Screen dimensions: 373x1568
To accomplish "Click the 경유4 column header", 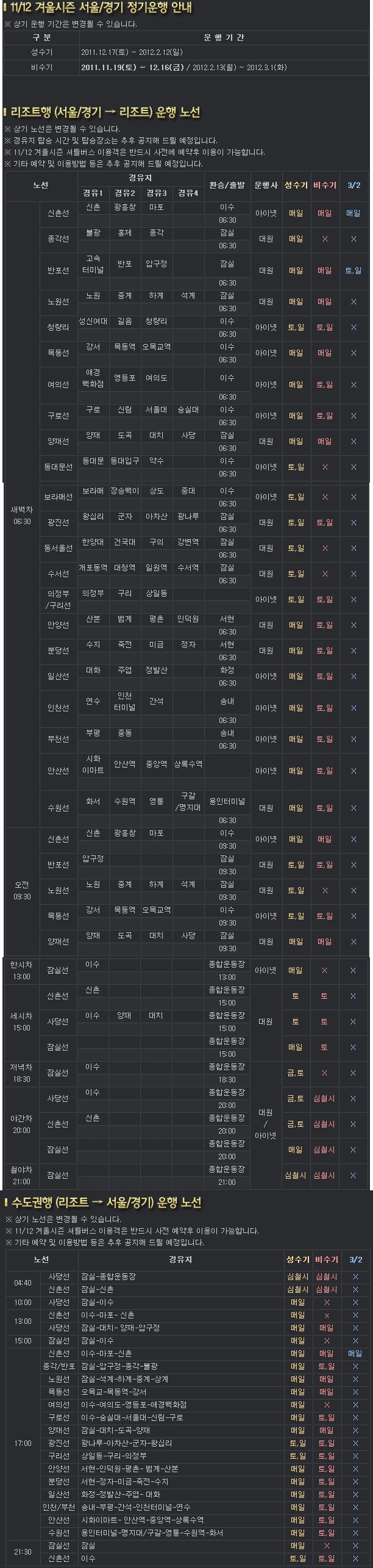I will point(188,193).
